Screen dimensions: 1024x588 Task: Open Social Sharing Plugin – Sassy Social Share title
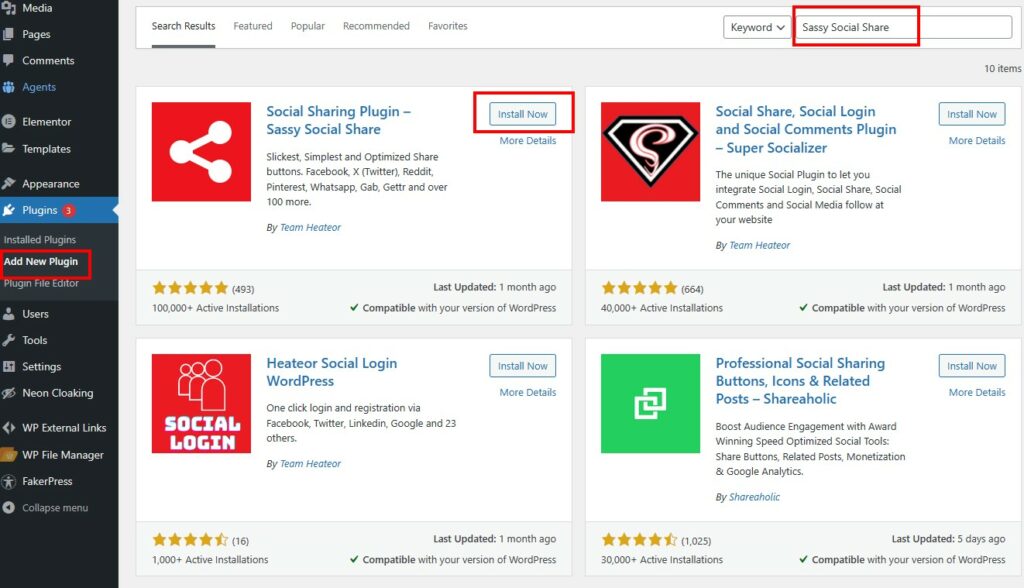tap(338, 120)
